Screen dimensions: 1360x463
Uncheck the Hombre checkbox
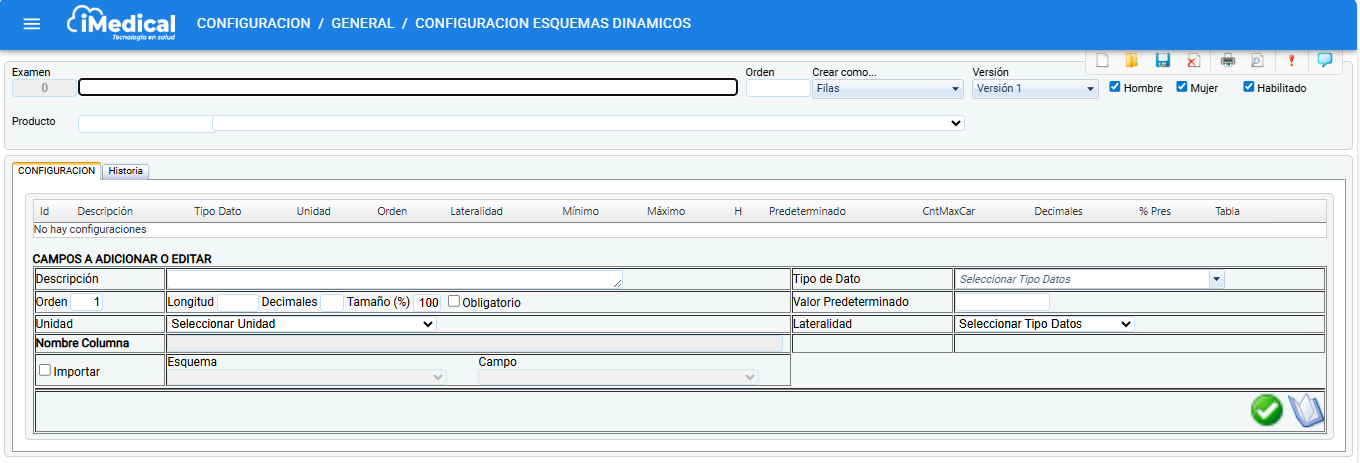tap(1115, 87)
